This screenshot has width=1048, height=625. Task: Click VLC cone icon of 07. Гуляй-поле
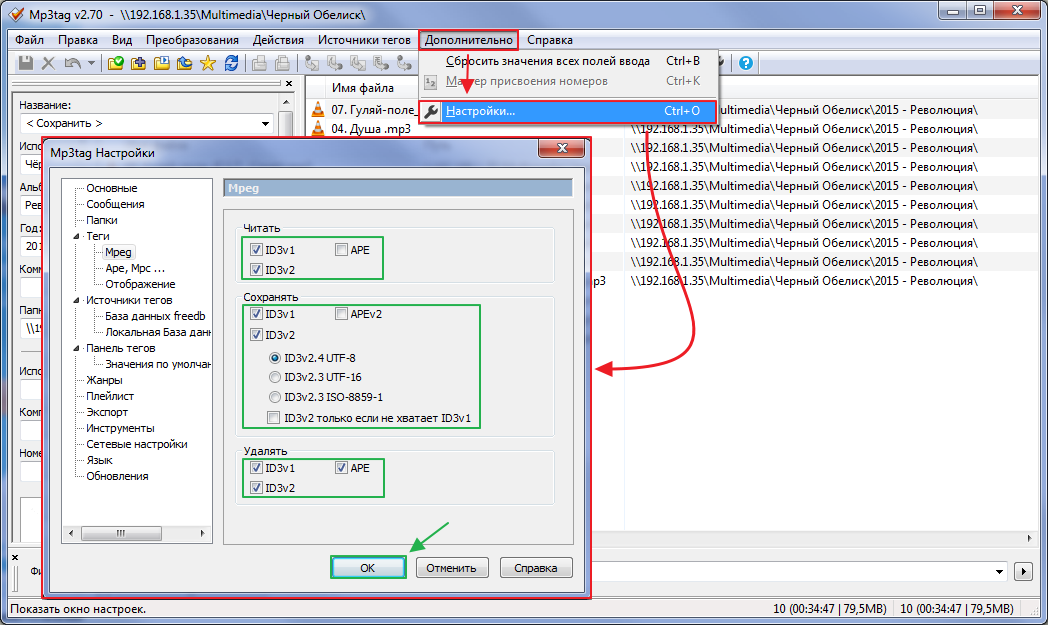318,109
